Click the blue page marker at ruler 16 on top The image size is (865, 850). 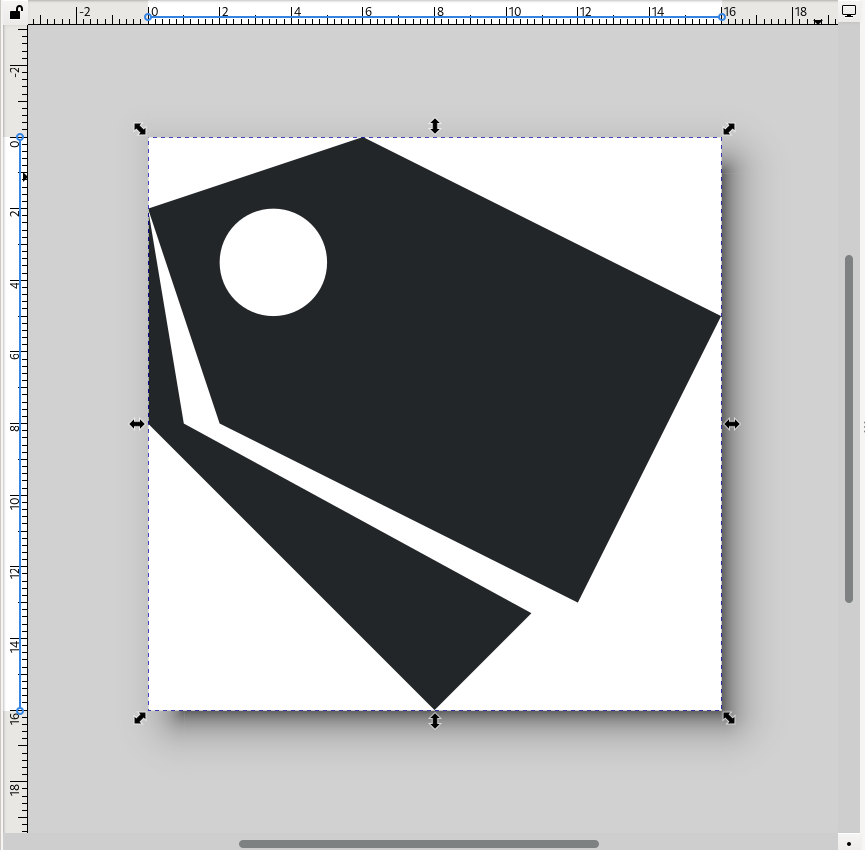[x=722, y=17]
